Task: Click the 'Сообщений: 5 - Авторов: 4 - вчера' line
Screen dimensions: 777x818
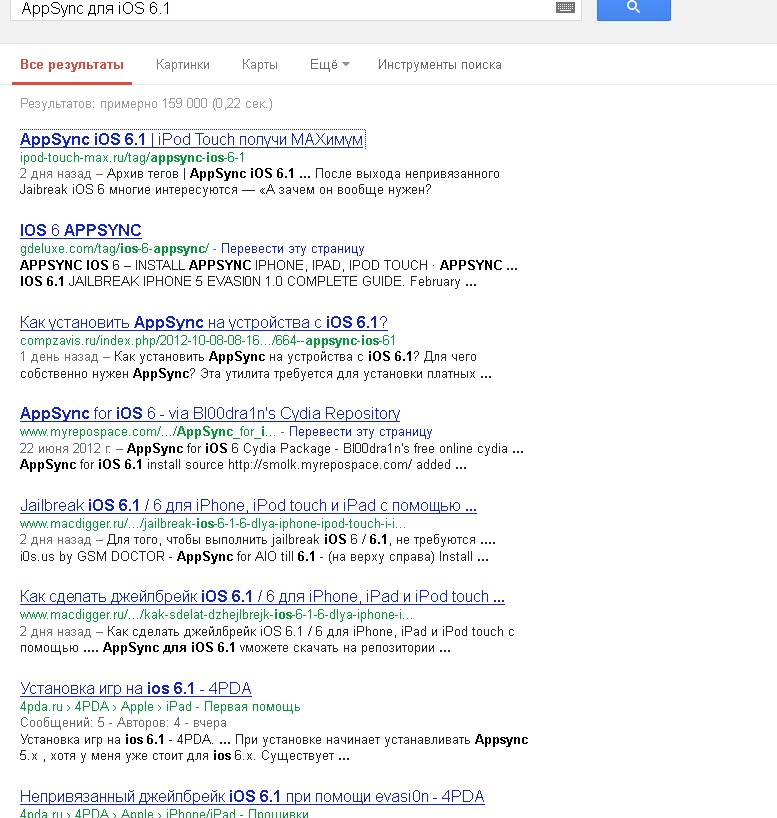Action: 123,723
